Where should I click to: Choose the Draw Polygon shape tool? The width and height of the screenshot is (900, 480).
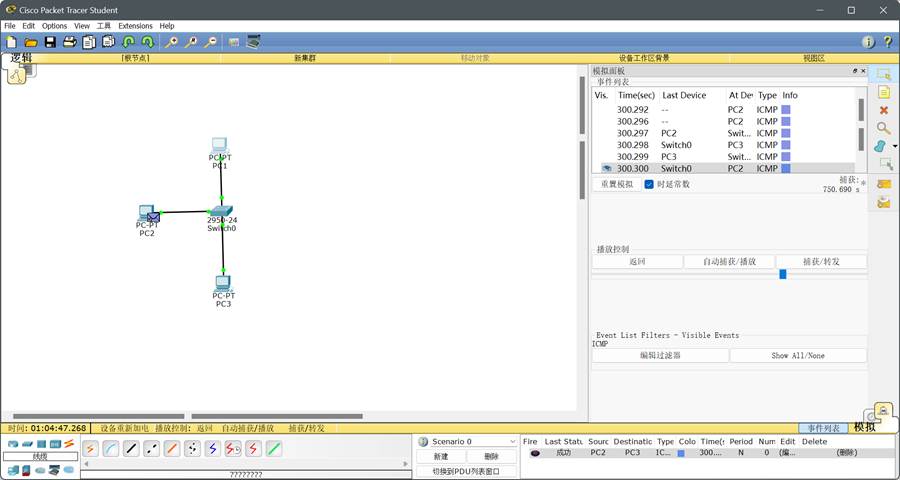tap(880, 146)
